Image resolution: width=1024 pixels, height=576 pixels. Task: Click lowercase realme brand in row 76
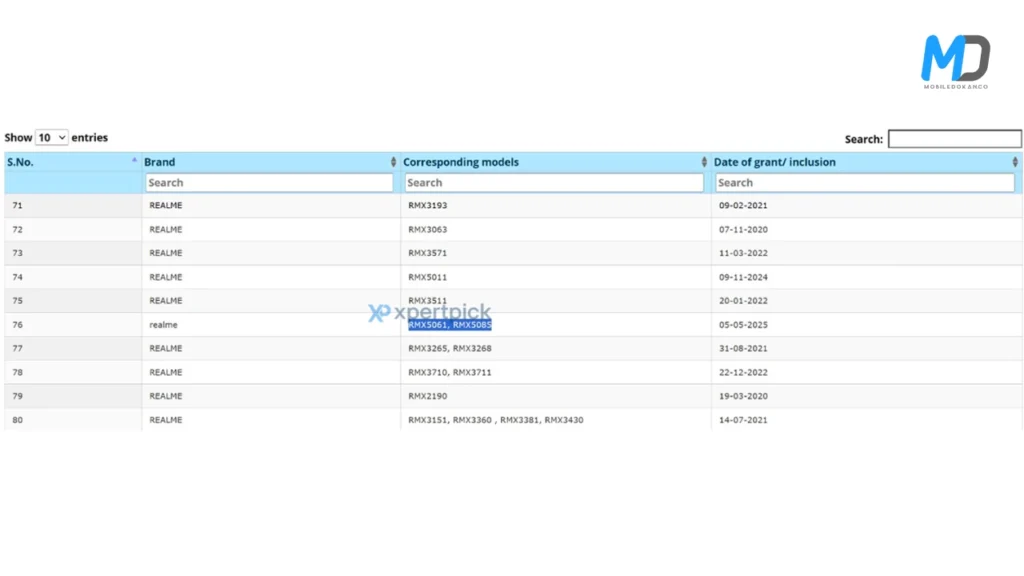pyautogui.click(x=163, y=325)
